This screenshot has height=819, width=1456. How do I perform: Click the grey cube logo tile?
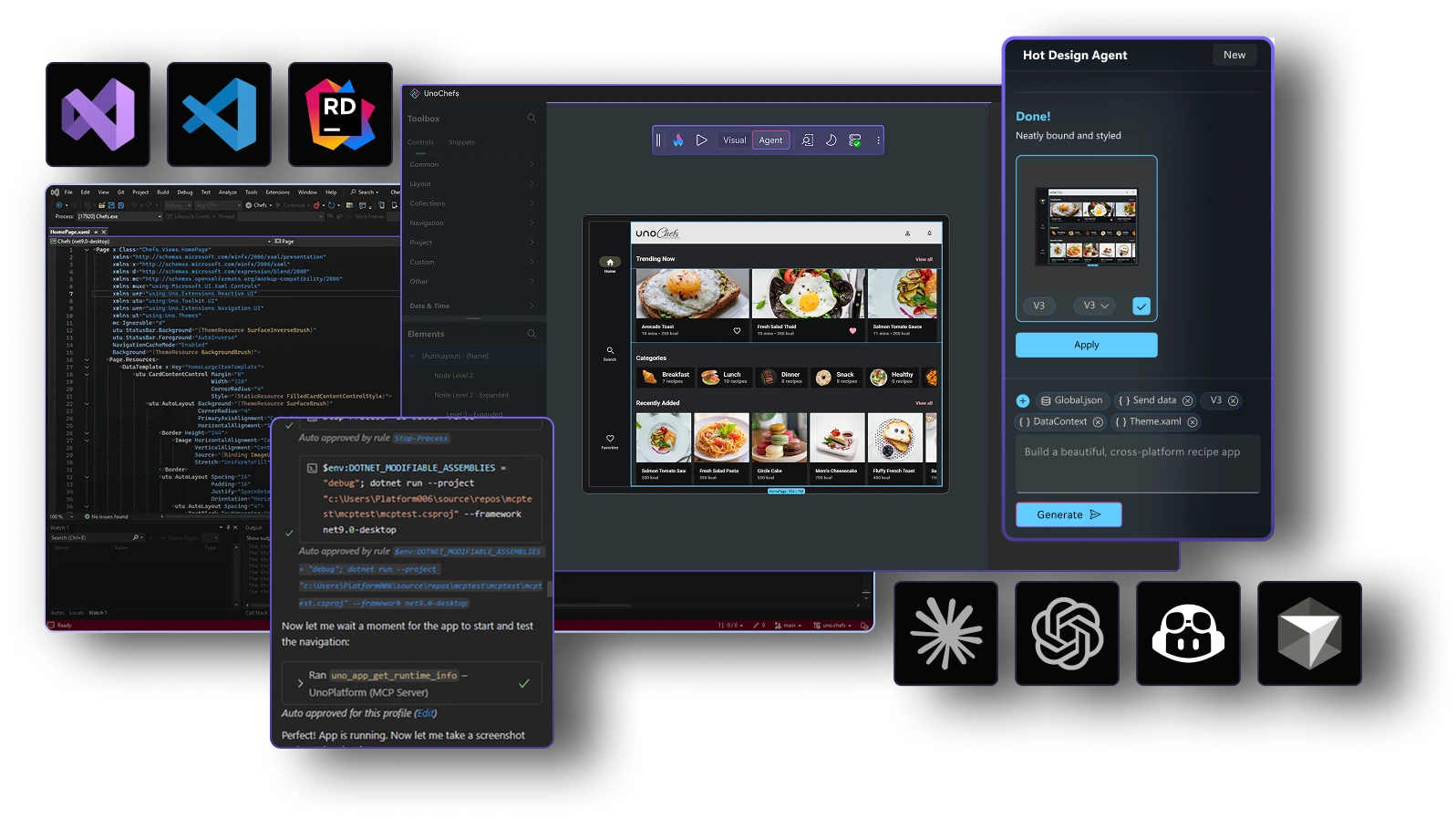[x=1309, y=633]
